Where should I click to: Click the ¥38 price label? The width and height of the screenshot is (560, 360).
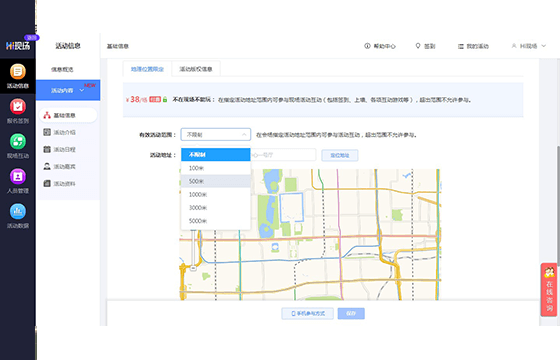[136, 99]
